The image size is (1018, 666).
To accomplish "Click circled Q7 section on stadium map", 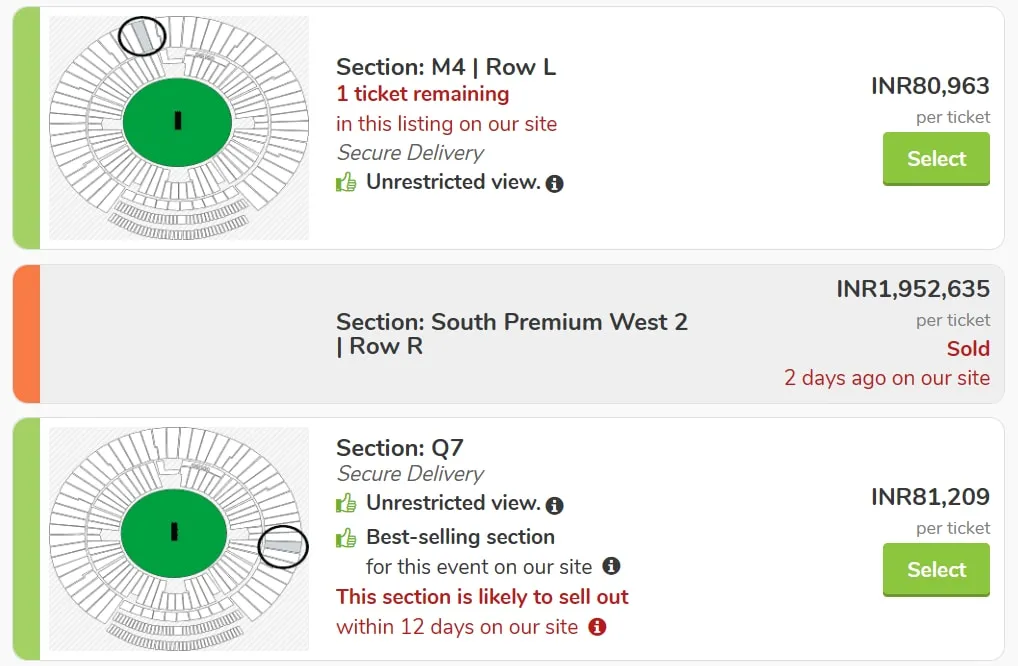I will pos(283,547).
